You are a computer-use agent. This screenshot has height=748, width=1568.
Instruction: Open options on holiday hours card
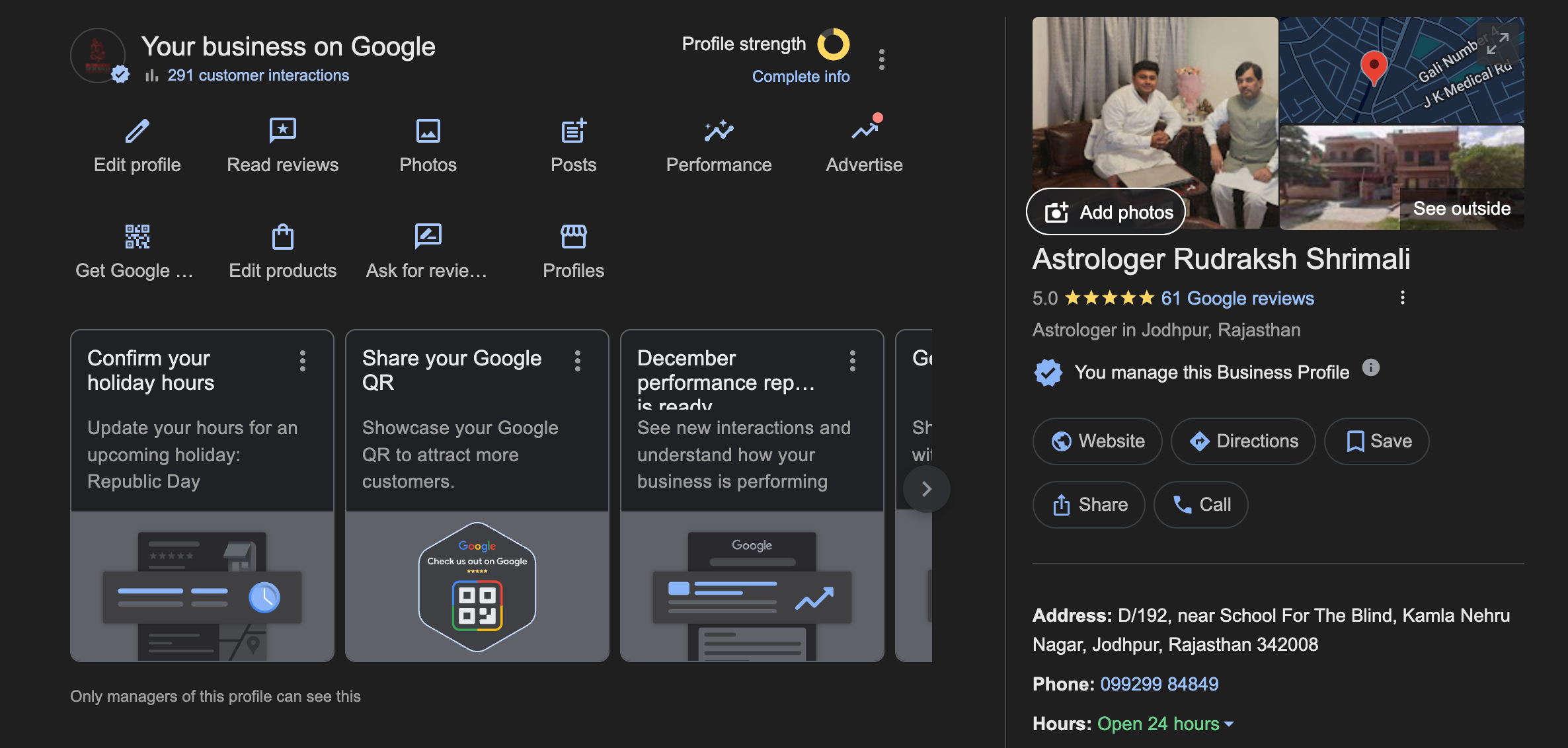point(303,361)
